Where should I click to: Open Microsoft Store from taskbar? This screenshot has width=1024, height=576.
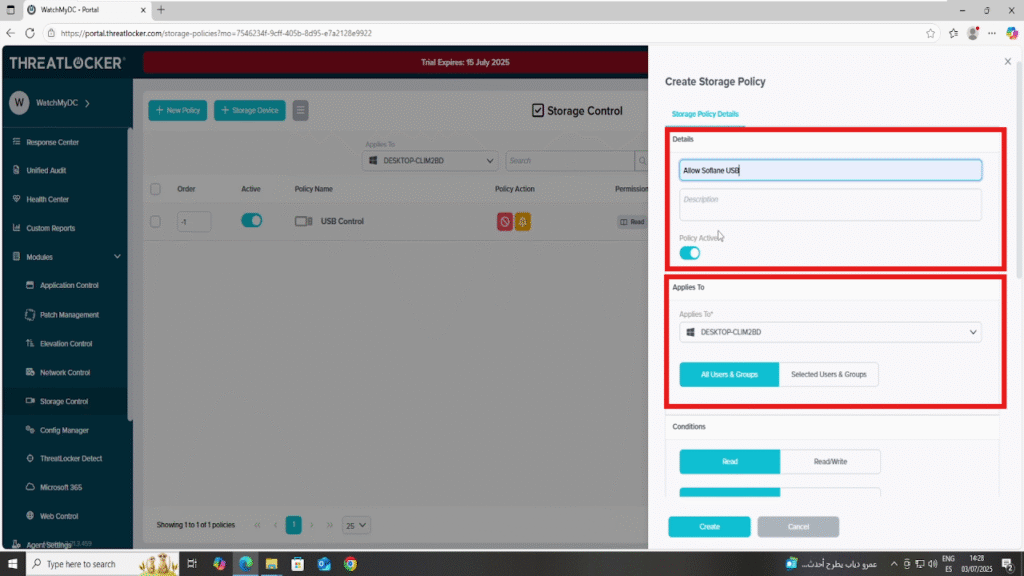pyautogui.click(x=298, y=564)
